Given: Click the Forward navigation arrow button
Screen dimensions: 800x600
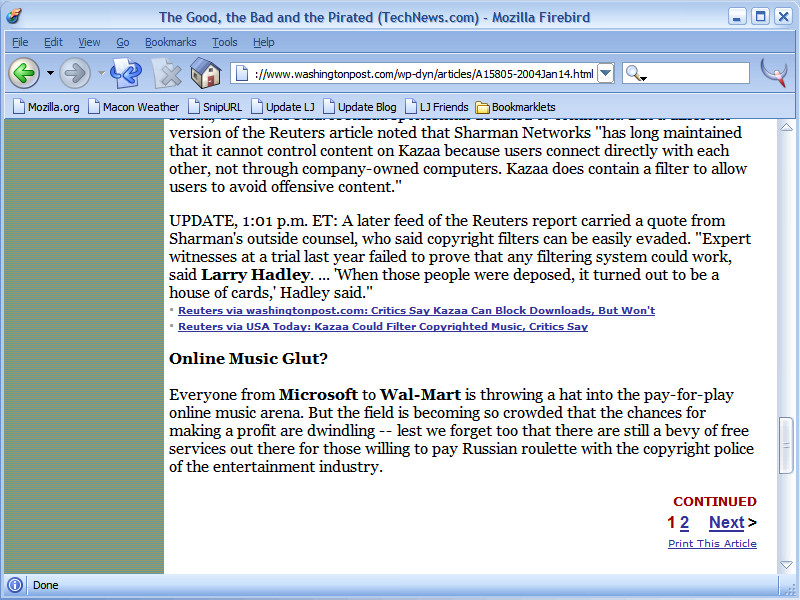Looking at the screenshot, I should 75,73.
